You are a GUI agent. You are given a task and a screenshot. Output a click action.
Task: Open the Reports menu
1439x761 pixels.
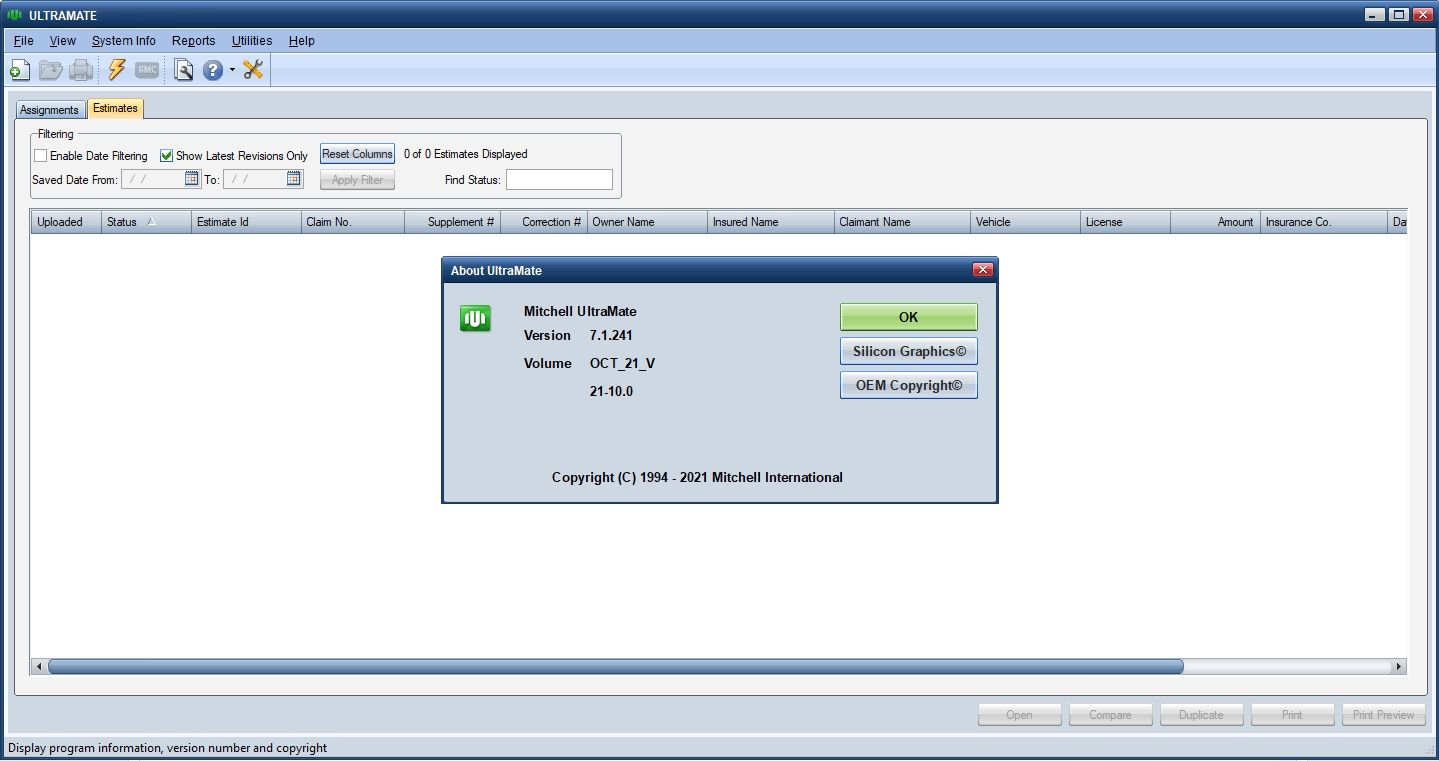click(194, 41)
